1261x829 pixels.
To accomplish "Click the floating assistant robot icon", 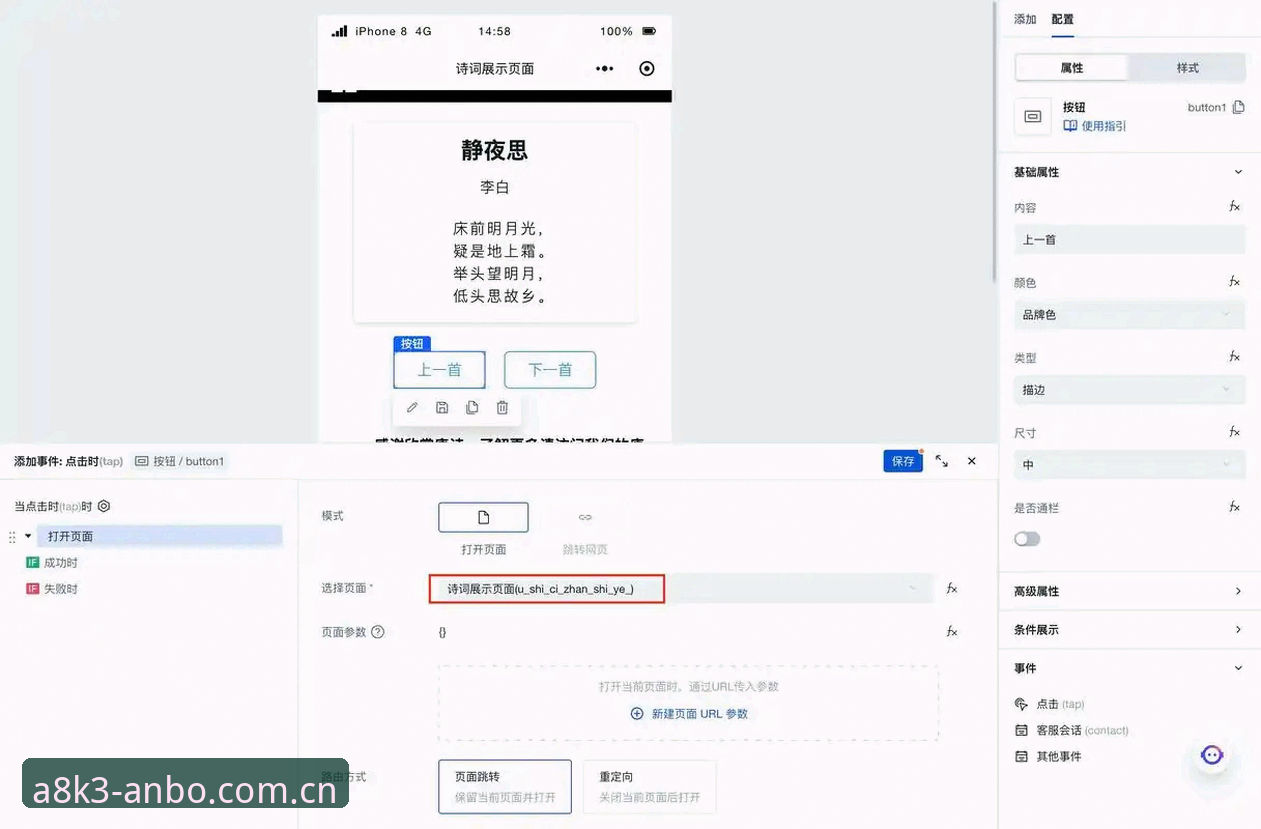I will [x=1212, y=755].
